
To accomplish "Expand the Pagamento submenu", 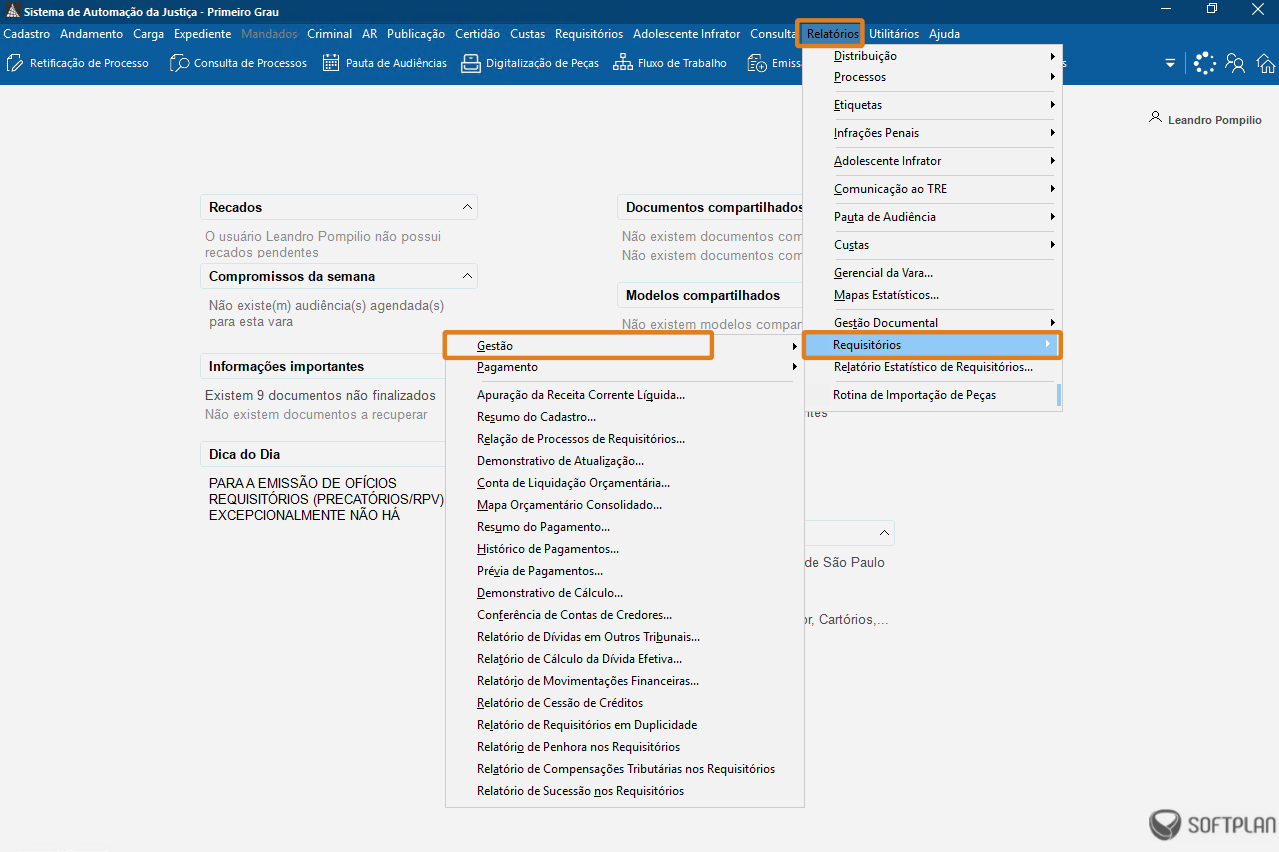I will click(624, 367).
